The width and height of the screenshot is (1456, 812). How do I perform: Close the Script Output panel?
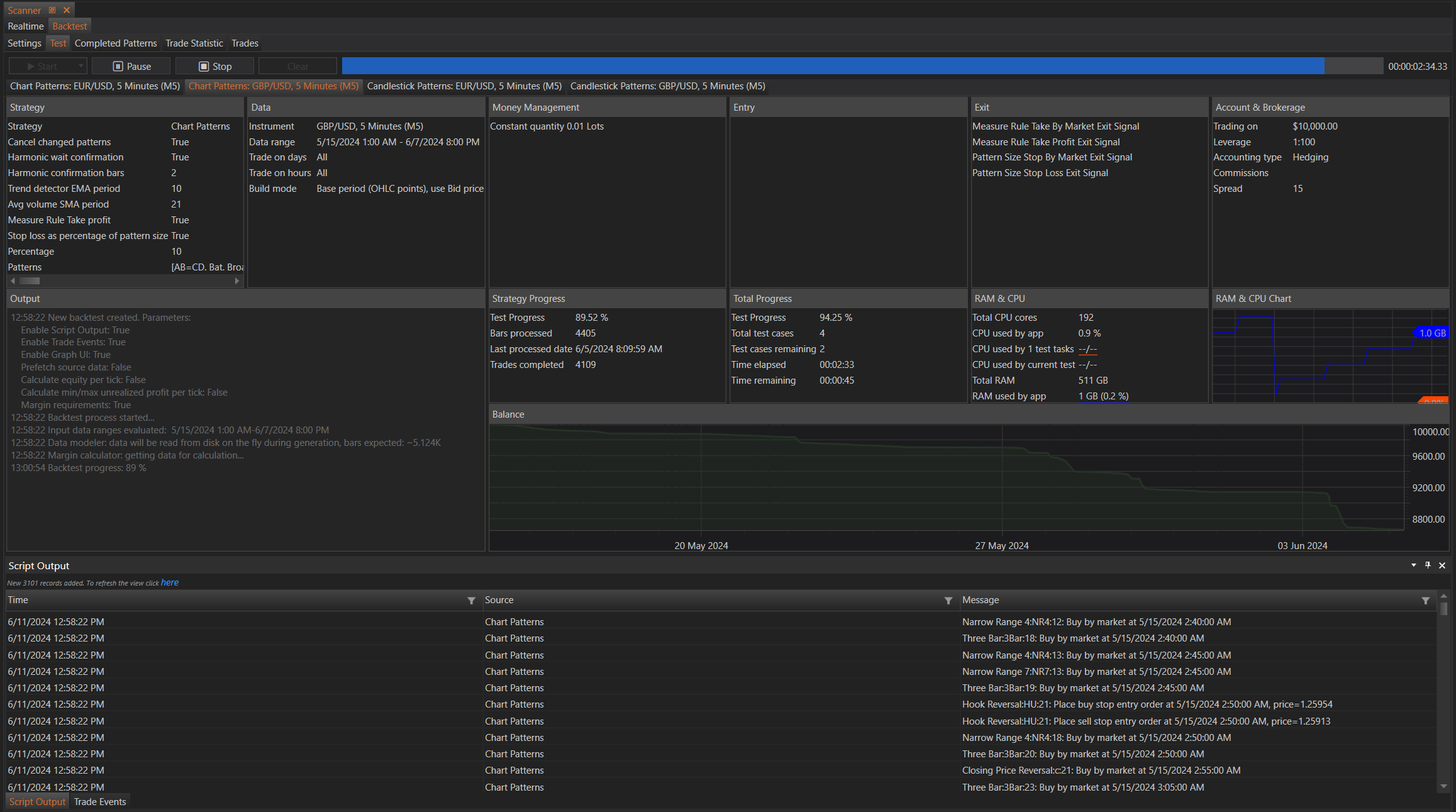coord(1442,565)
